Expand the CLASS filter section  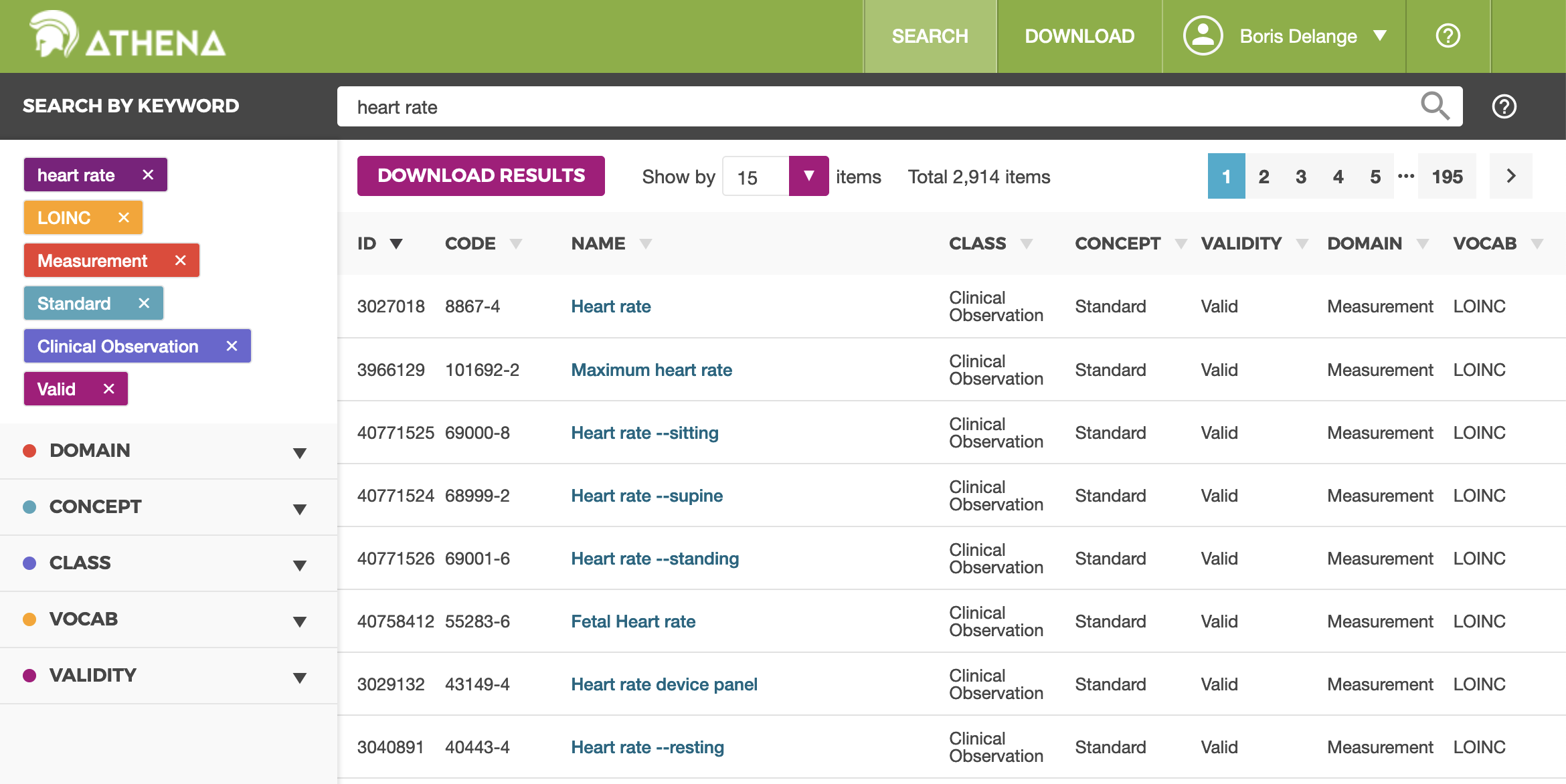click(169, 563)
